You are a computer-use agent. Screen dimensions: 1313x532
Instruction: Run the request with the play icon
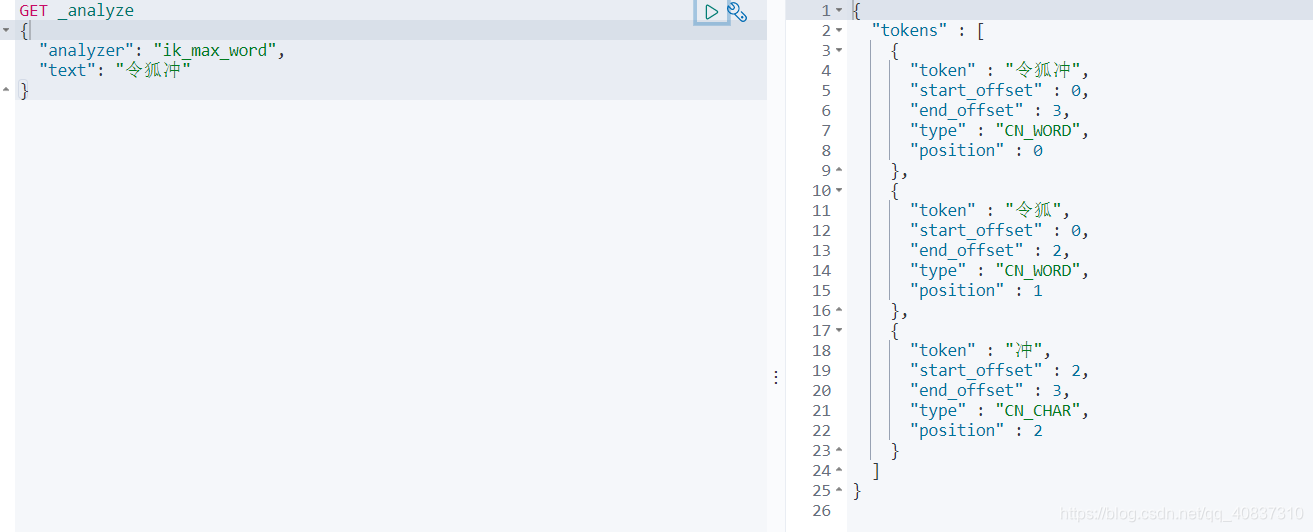point(711,12)
